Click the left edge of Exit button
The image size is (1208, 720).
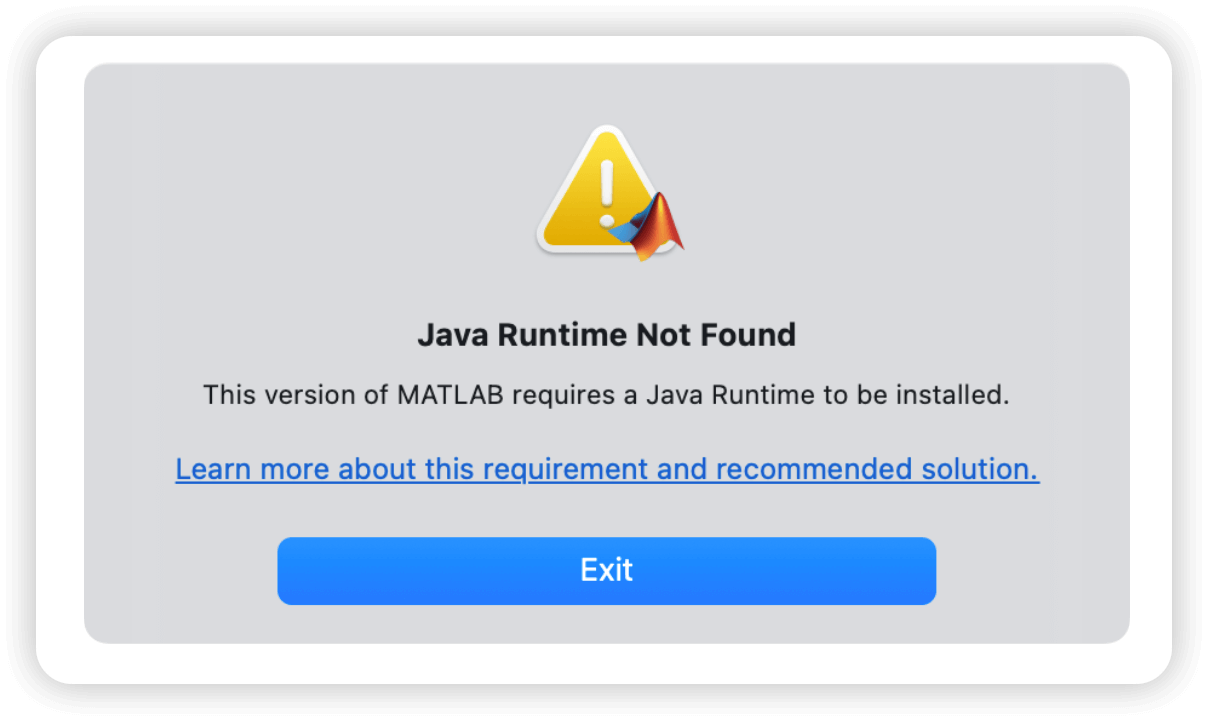(x=283, y=571)
